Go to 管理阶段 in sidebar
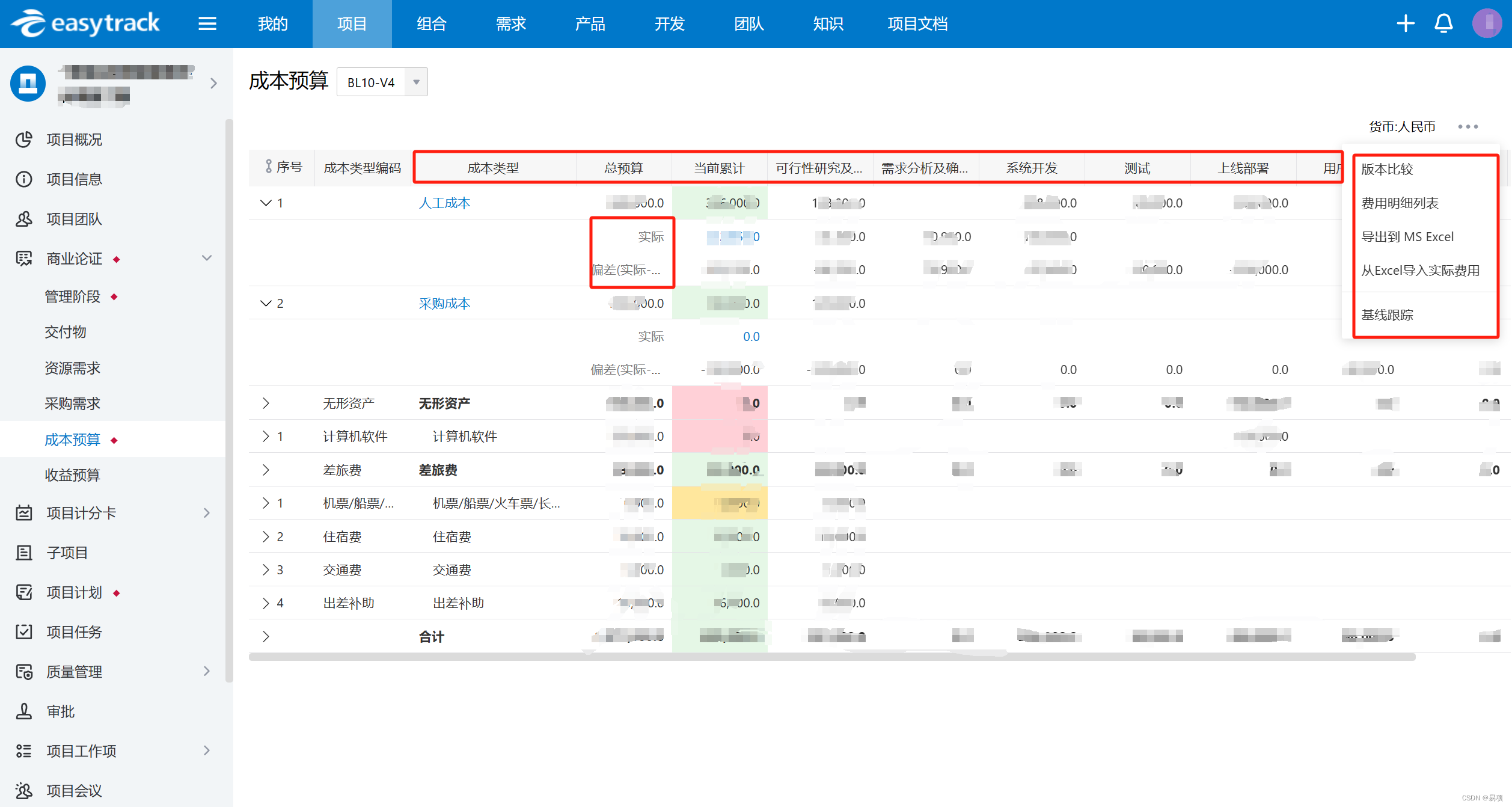The height and width of the screenshot is (807, 1512). click(73, 296)
